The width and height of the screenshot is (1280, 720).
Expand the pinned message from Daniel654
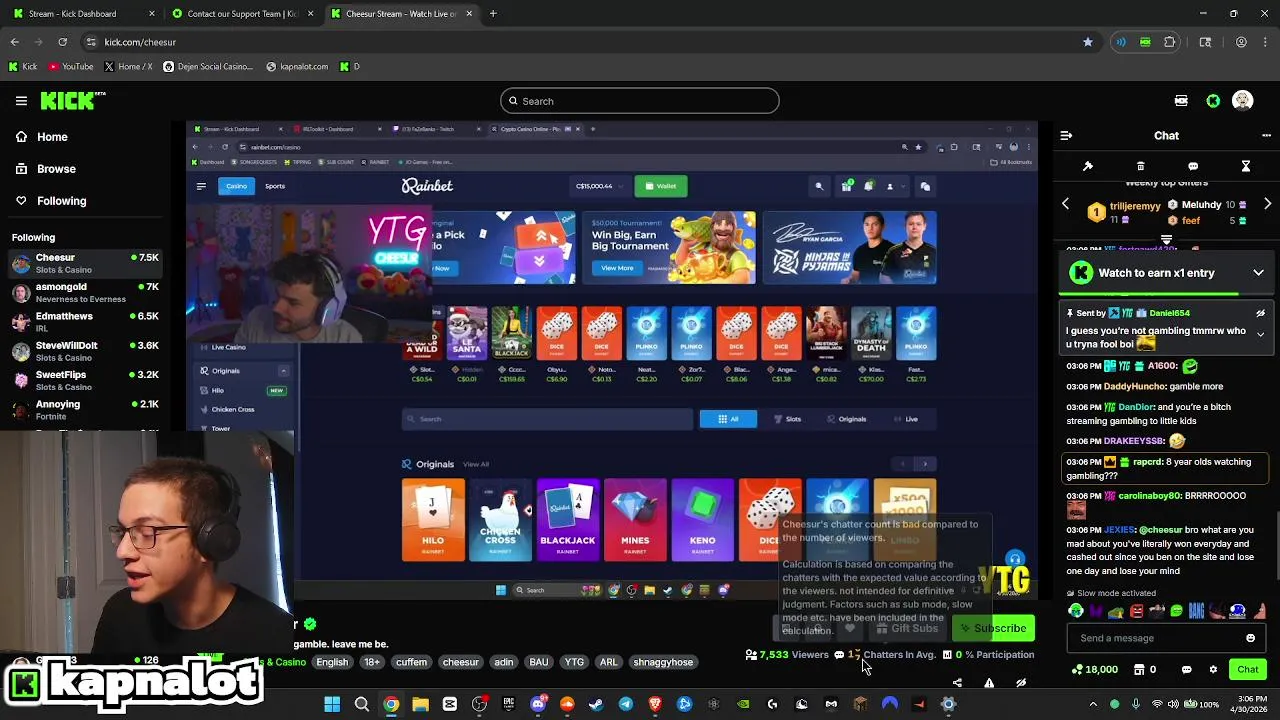1260,334
